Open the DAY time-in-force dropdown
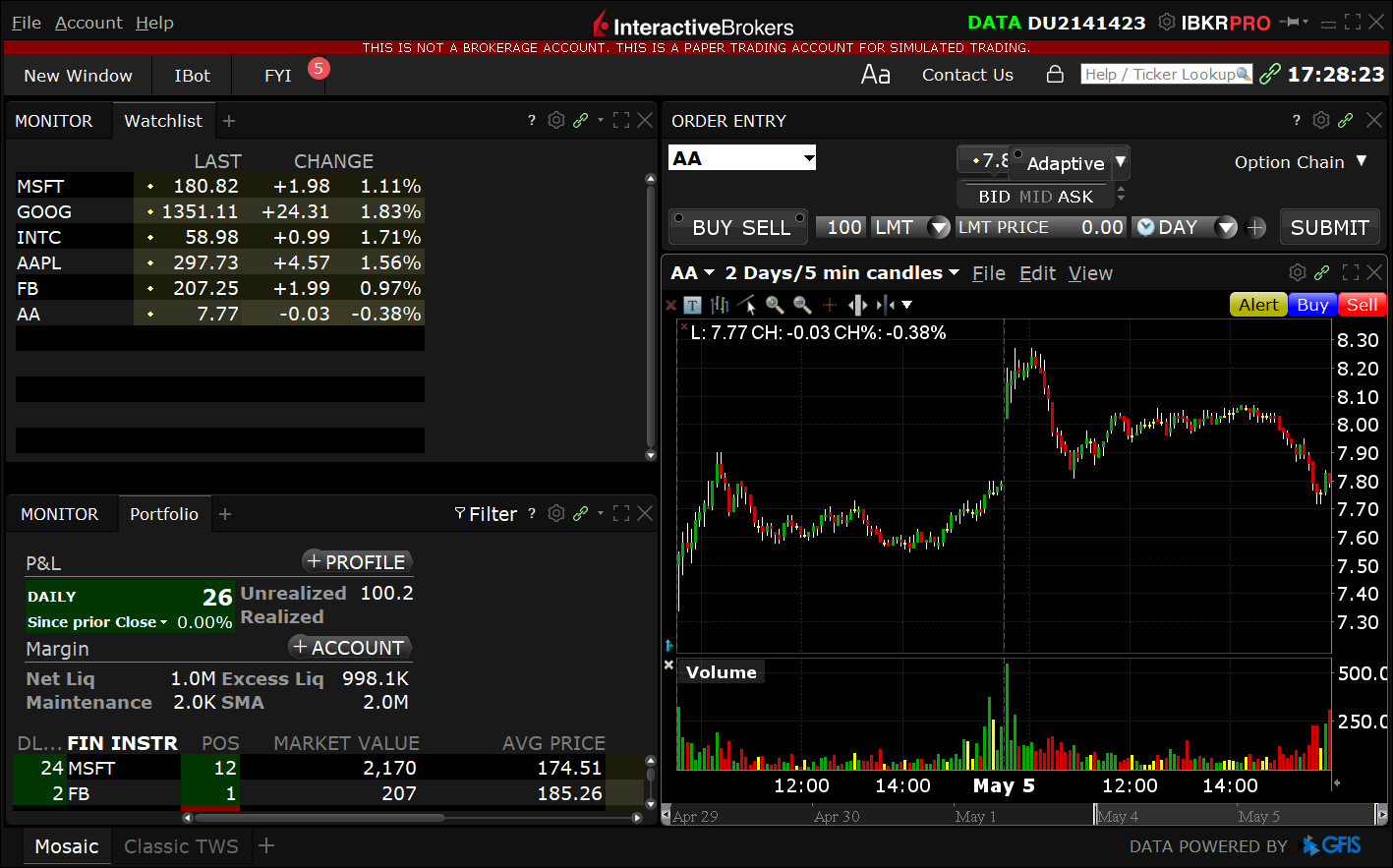This screenshot has height=868, width=1393. click(x=1226, y=227)
